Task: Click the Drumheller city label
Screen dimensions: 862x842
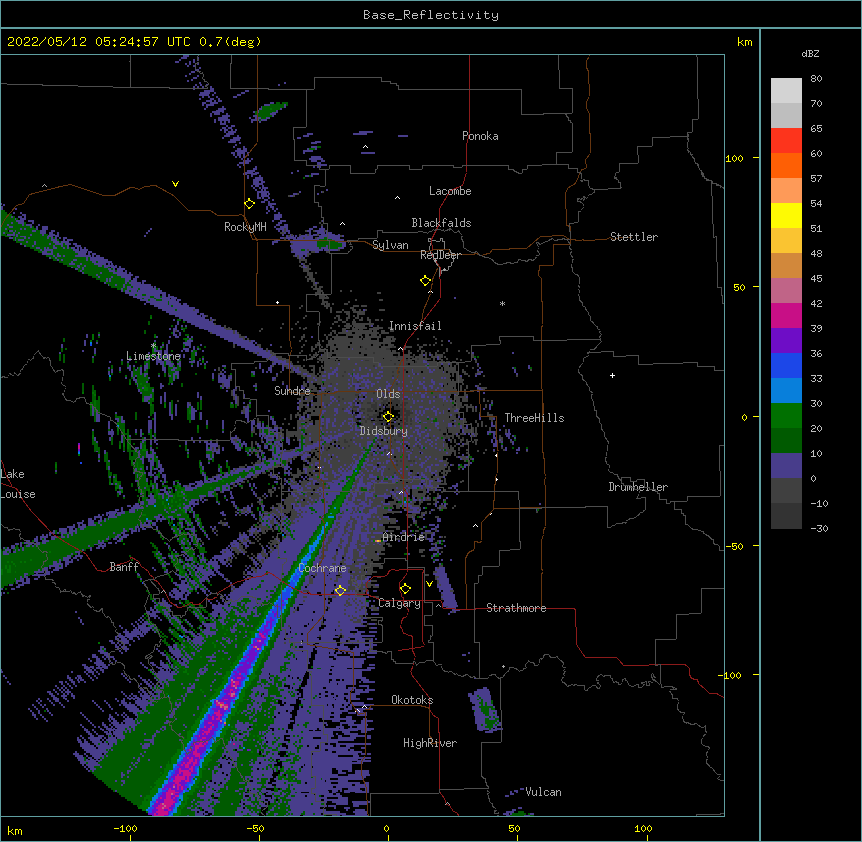Action: pos(638,487)
